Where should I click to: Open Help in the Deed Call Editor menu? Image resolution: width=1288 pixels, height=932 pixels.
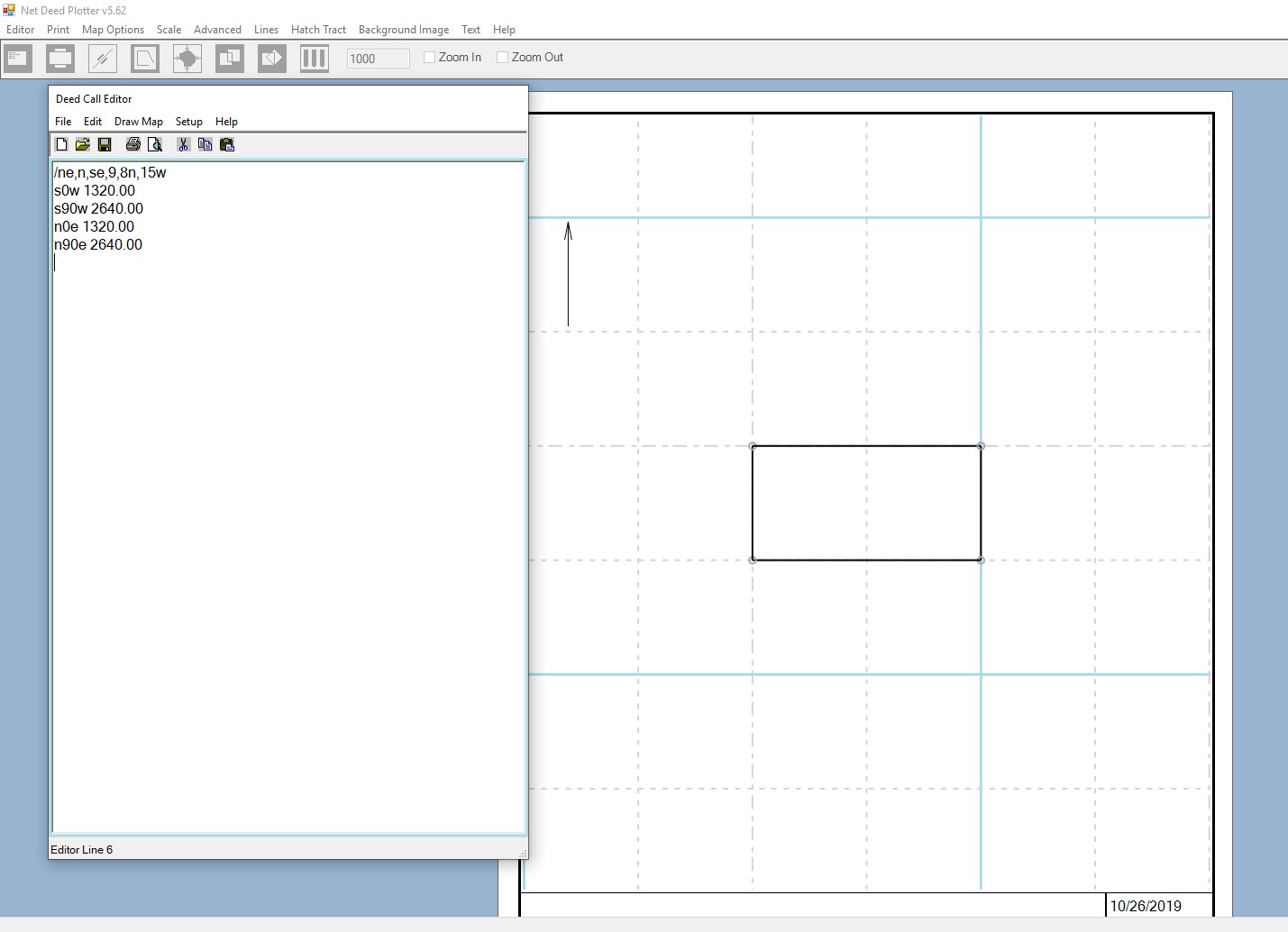(x=227, y=122)
